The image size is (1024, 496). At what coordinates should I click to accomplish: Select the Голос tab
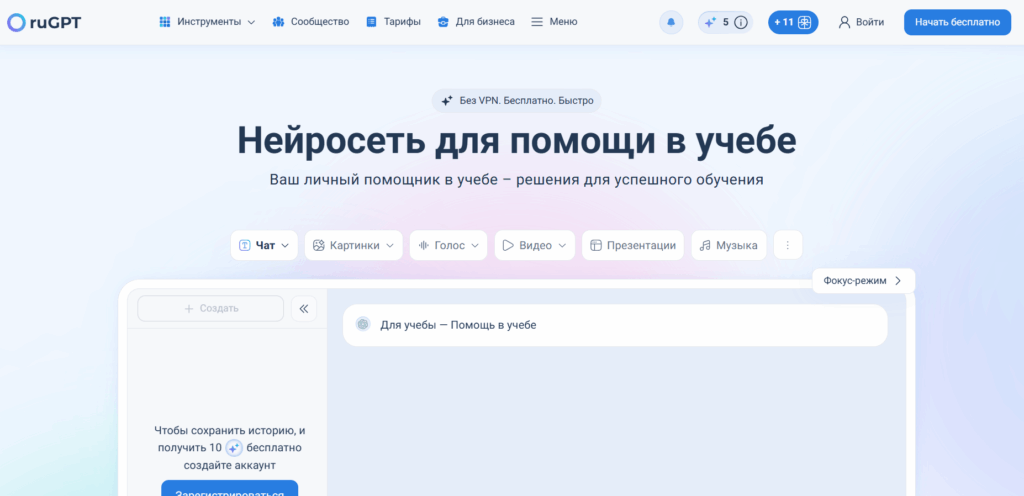(x=448, y=245)
